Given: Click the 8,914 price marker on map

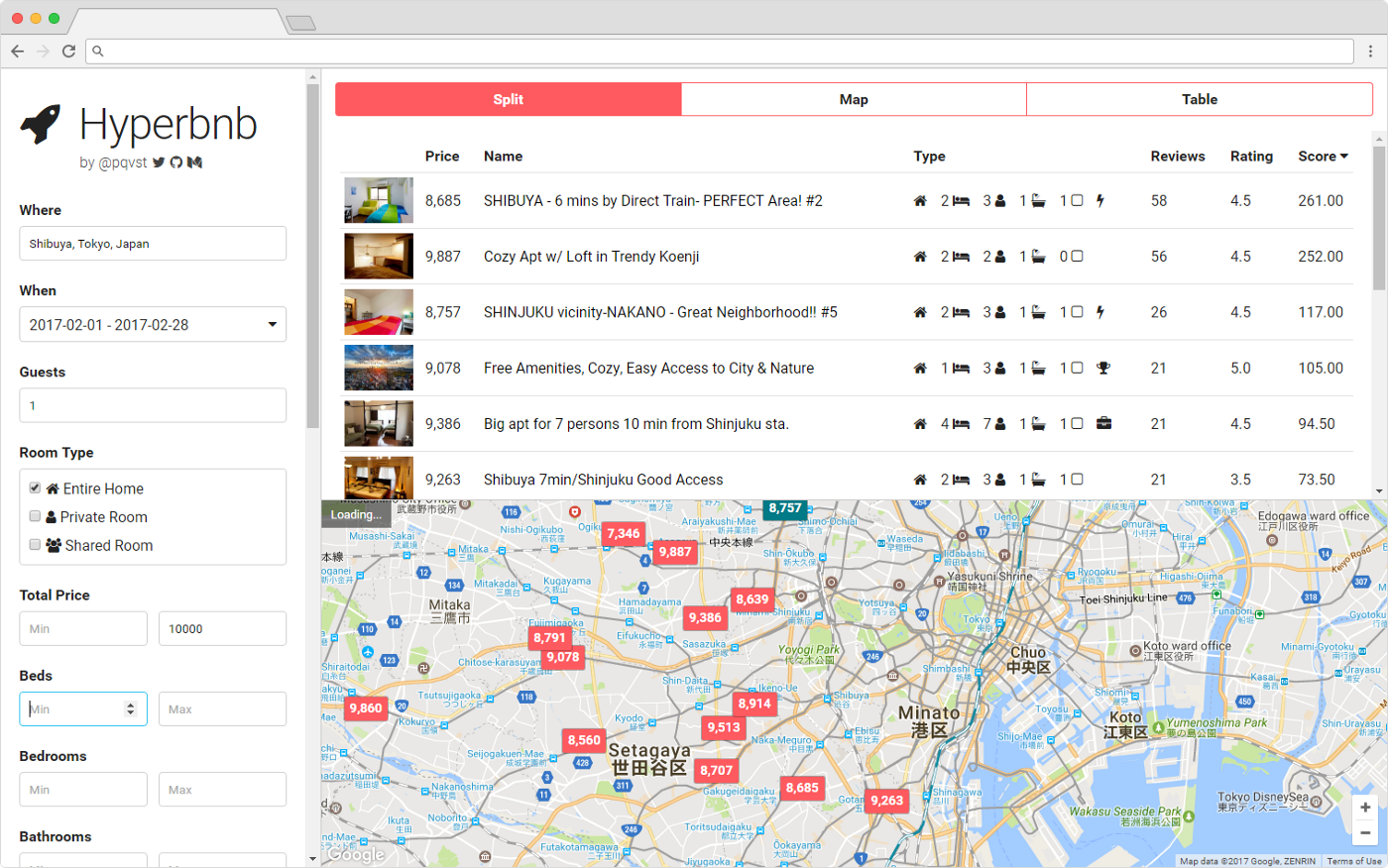Looking at the screenshot, I should tap(754, 704).
